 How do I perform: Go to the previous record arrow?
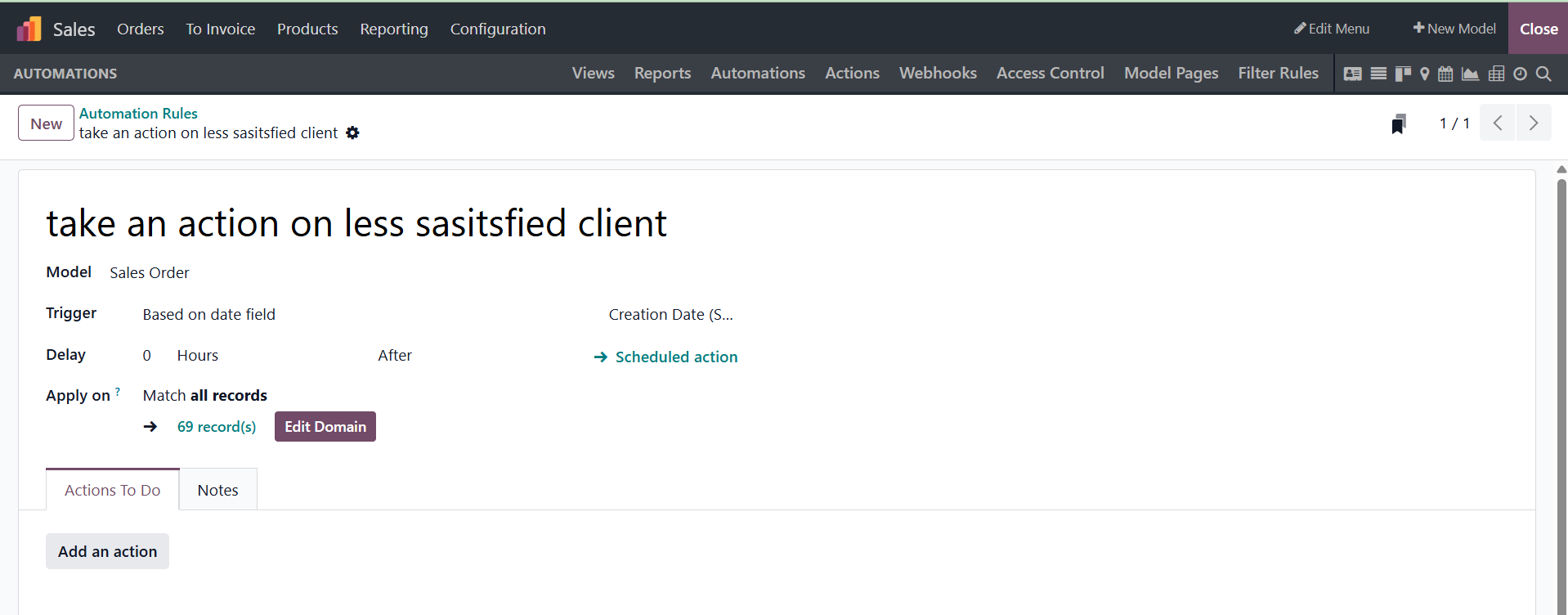1498,123
